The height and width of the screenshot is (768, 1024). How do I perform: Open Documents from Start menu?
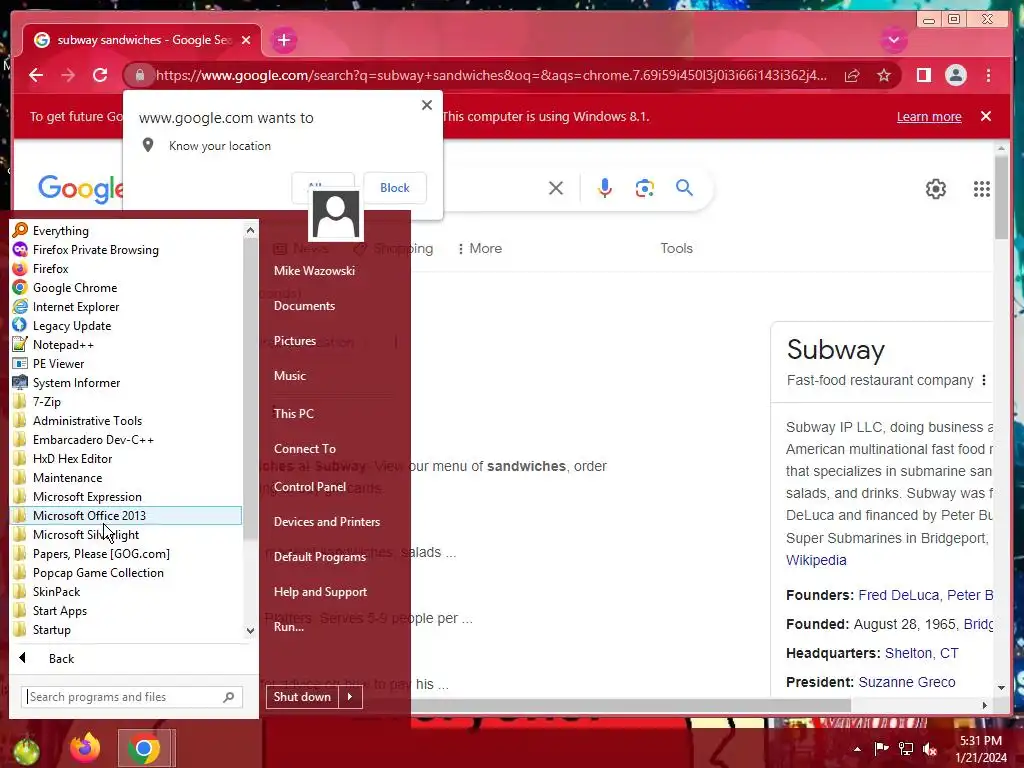coord(304,306)
